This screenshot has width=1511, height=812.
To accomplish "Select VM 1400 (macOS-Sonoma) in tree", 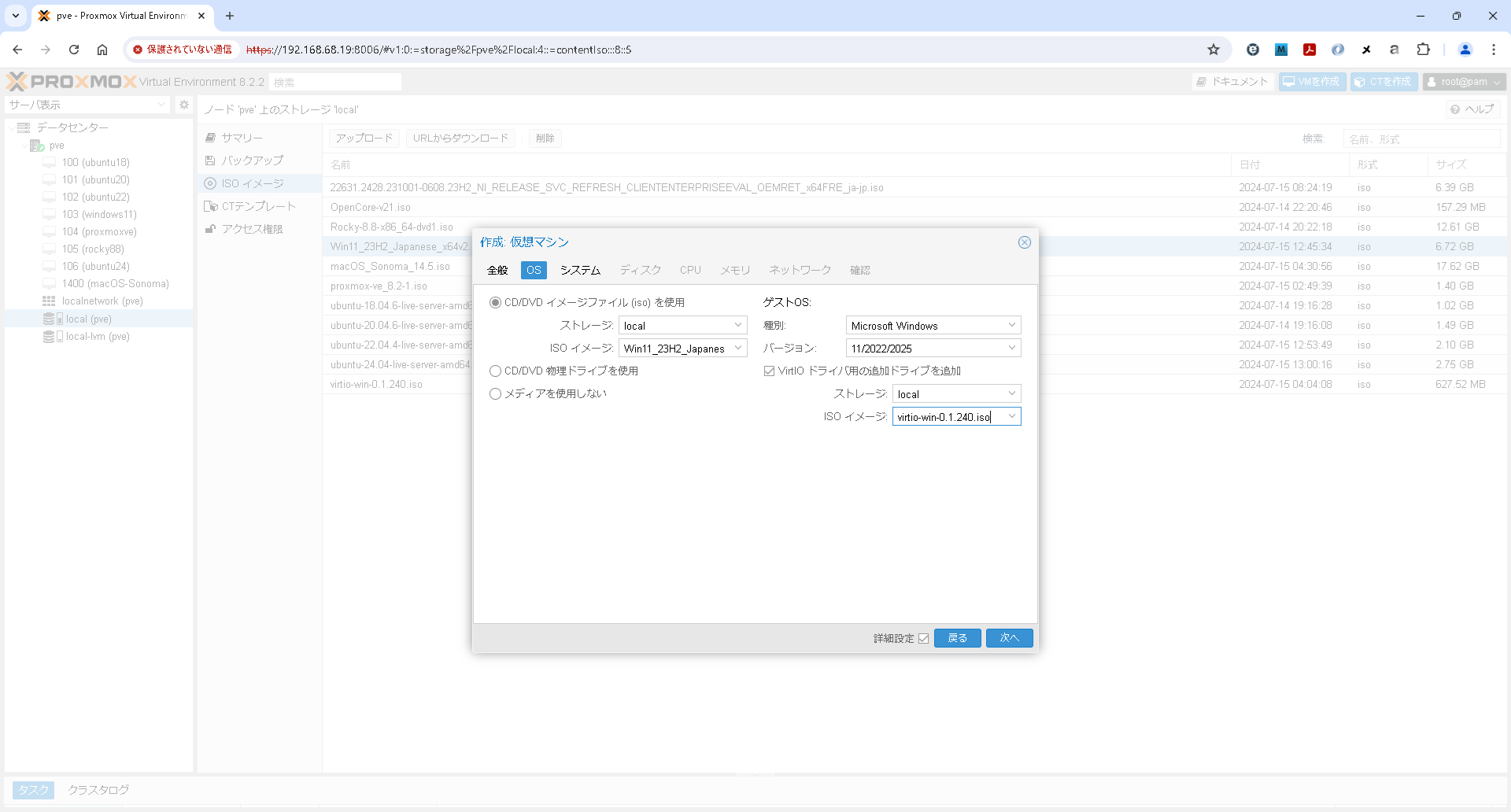I will 115,284.
